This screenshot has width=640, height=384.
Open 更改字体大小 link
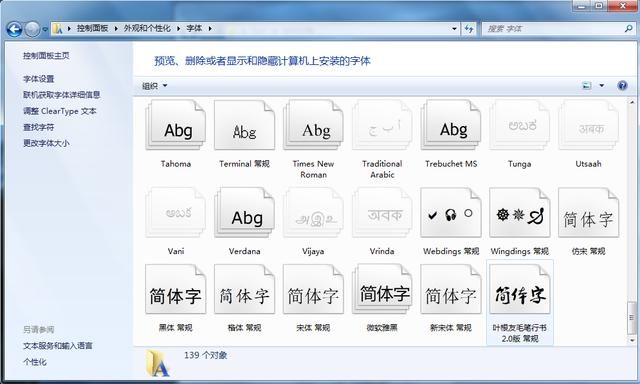click(46, 143)
